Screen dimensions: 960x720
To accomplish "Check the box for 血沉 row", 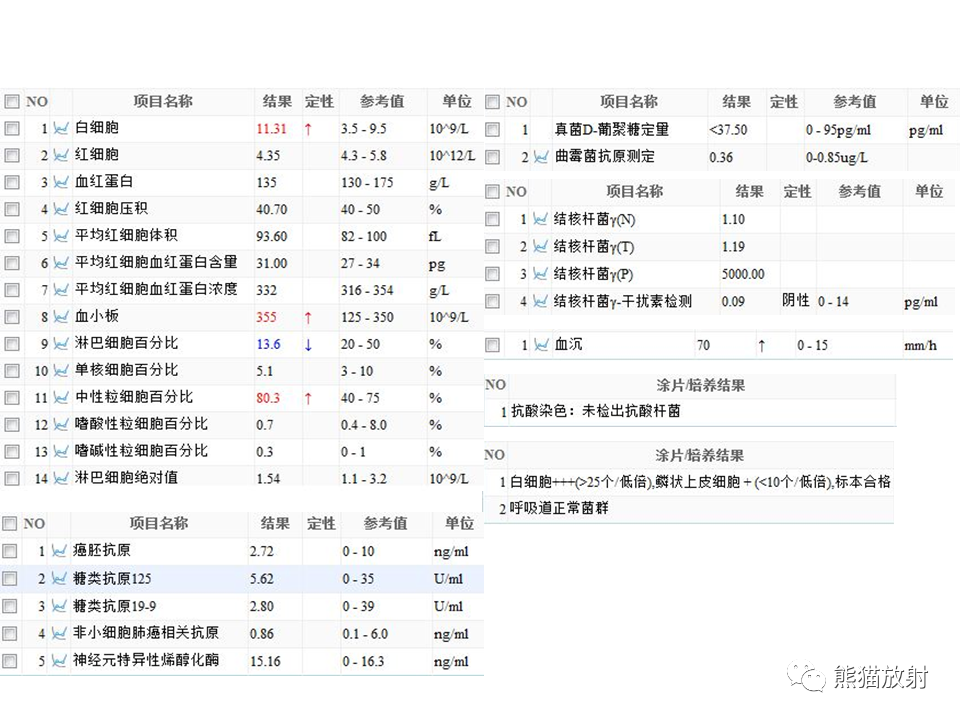I will coord(492,345).
